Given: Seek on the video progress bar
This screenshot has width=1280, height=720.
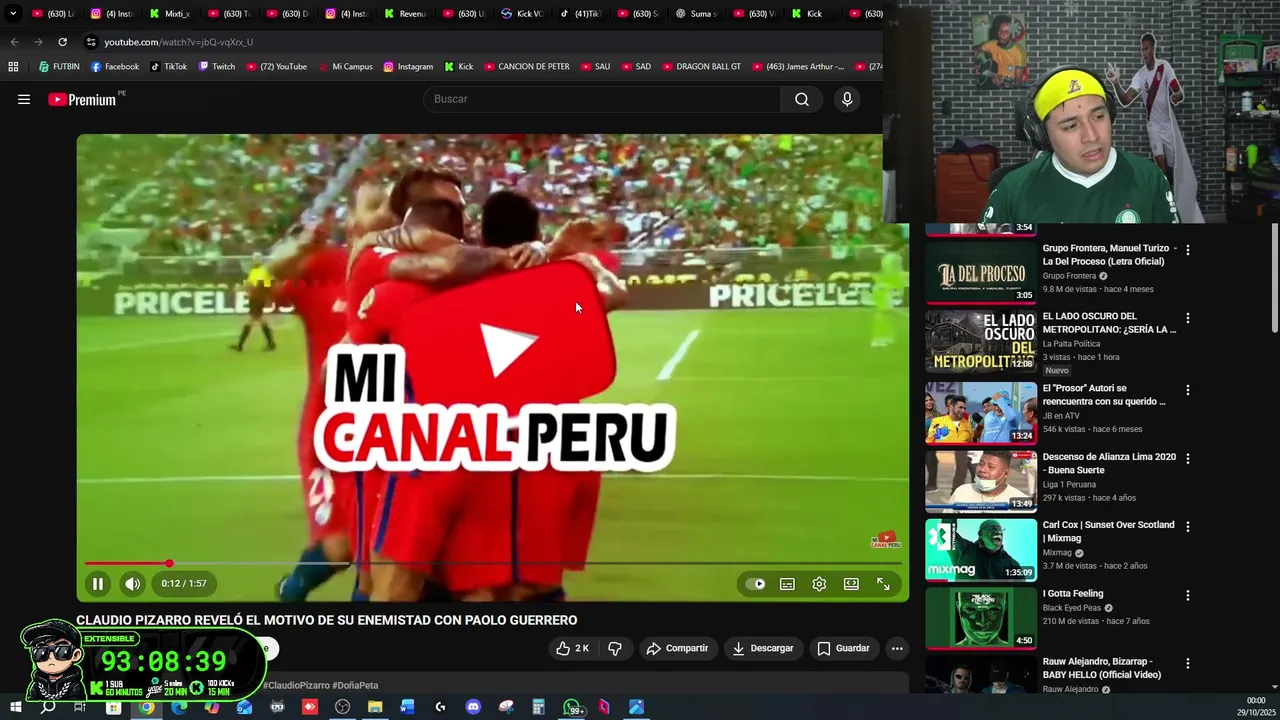Looking at the screenshot, I should 493,564.
